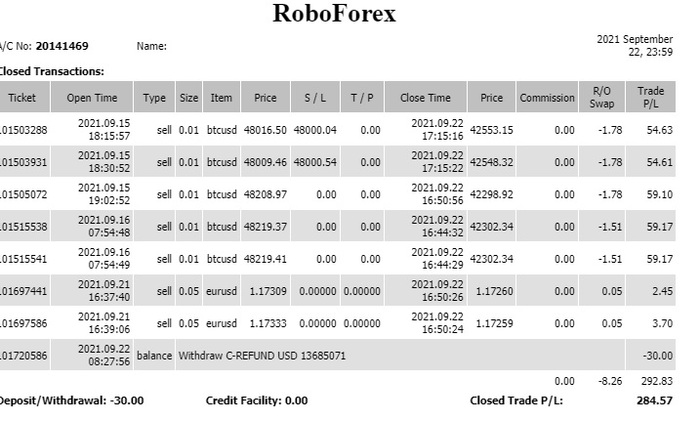Click the Trade P/L column header
The width and height of the screenshot is (700, 421).
pos(650,98)
